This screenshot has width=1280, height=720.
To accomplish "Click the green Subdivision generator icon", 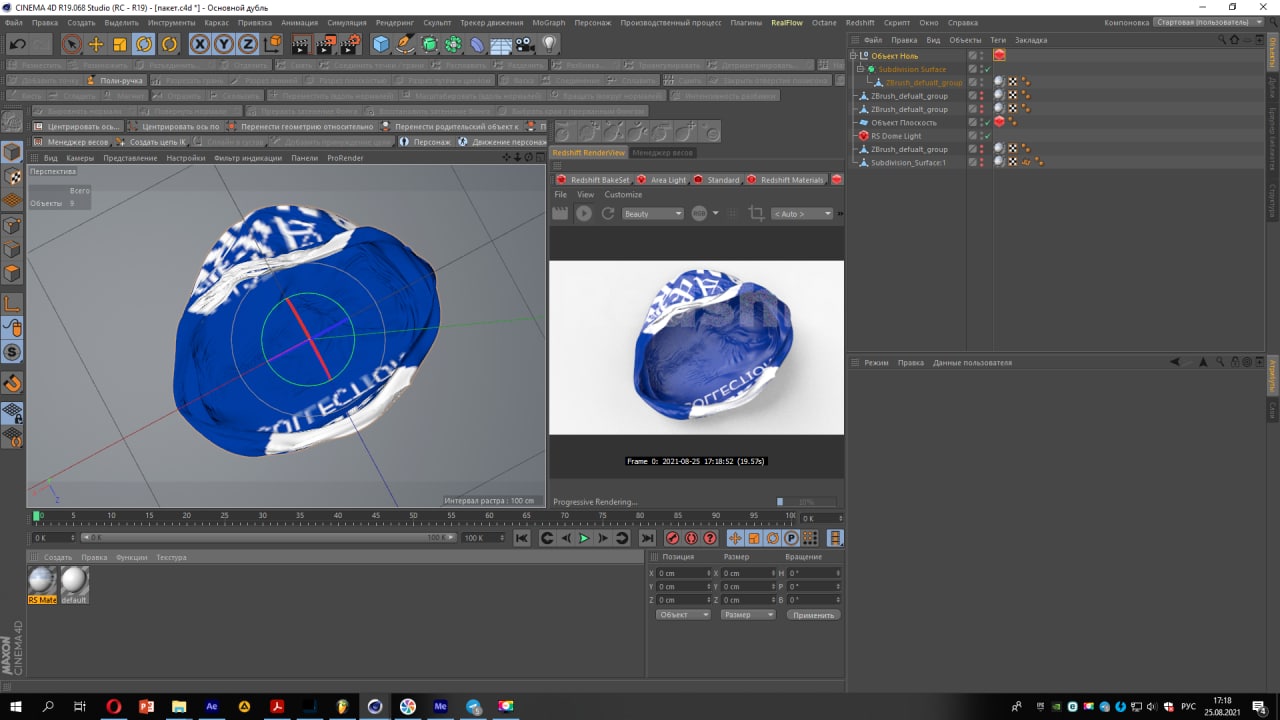I will pyautogui.click(x=429, y=44).
